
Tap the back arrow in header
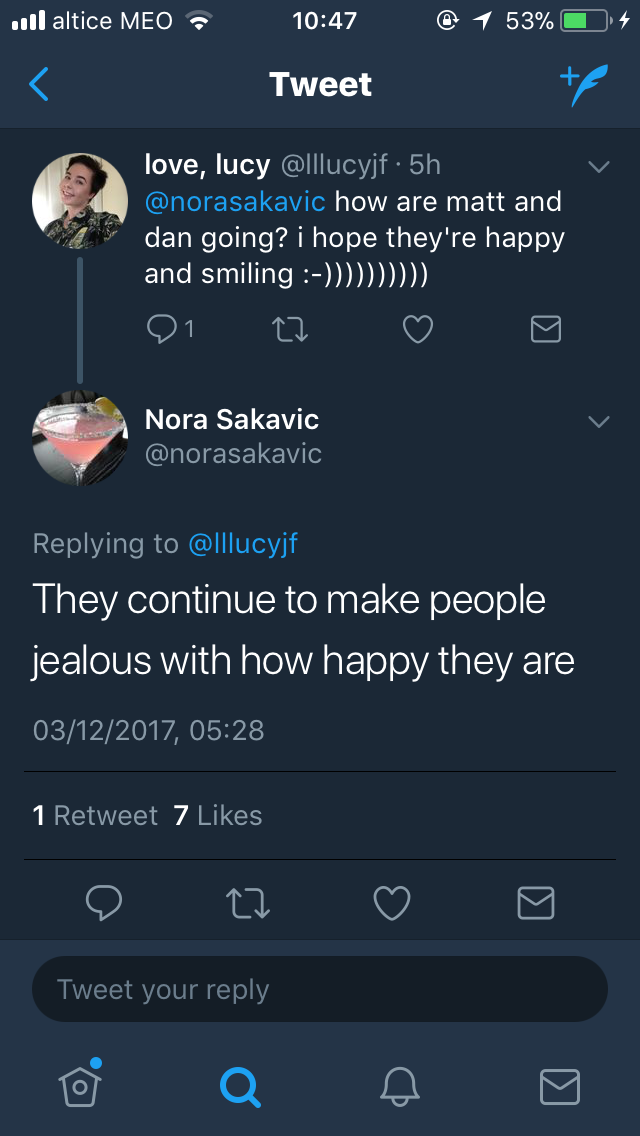(38, 85)
